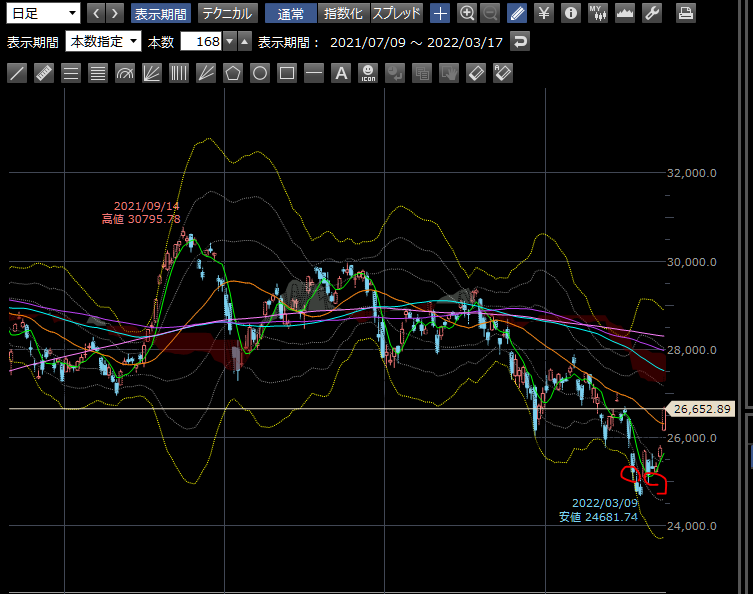Select the circle drawing tool
Image resolution: width=753 pixels, height=594 pixels.
260,73
